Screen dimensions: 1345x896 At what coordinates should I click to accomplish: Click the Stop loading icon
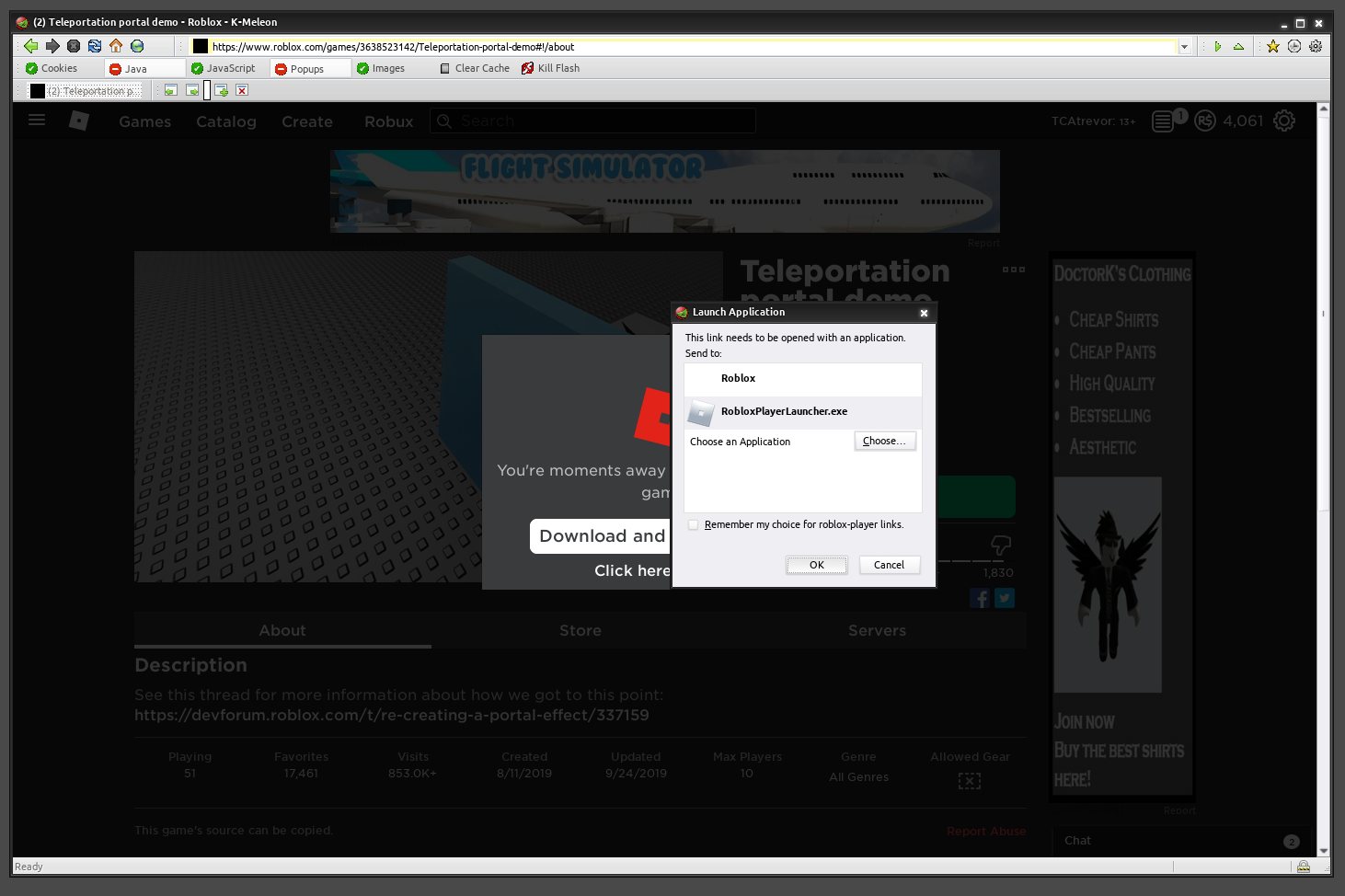pyautogui.click(x=74, y=46)
